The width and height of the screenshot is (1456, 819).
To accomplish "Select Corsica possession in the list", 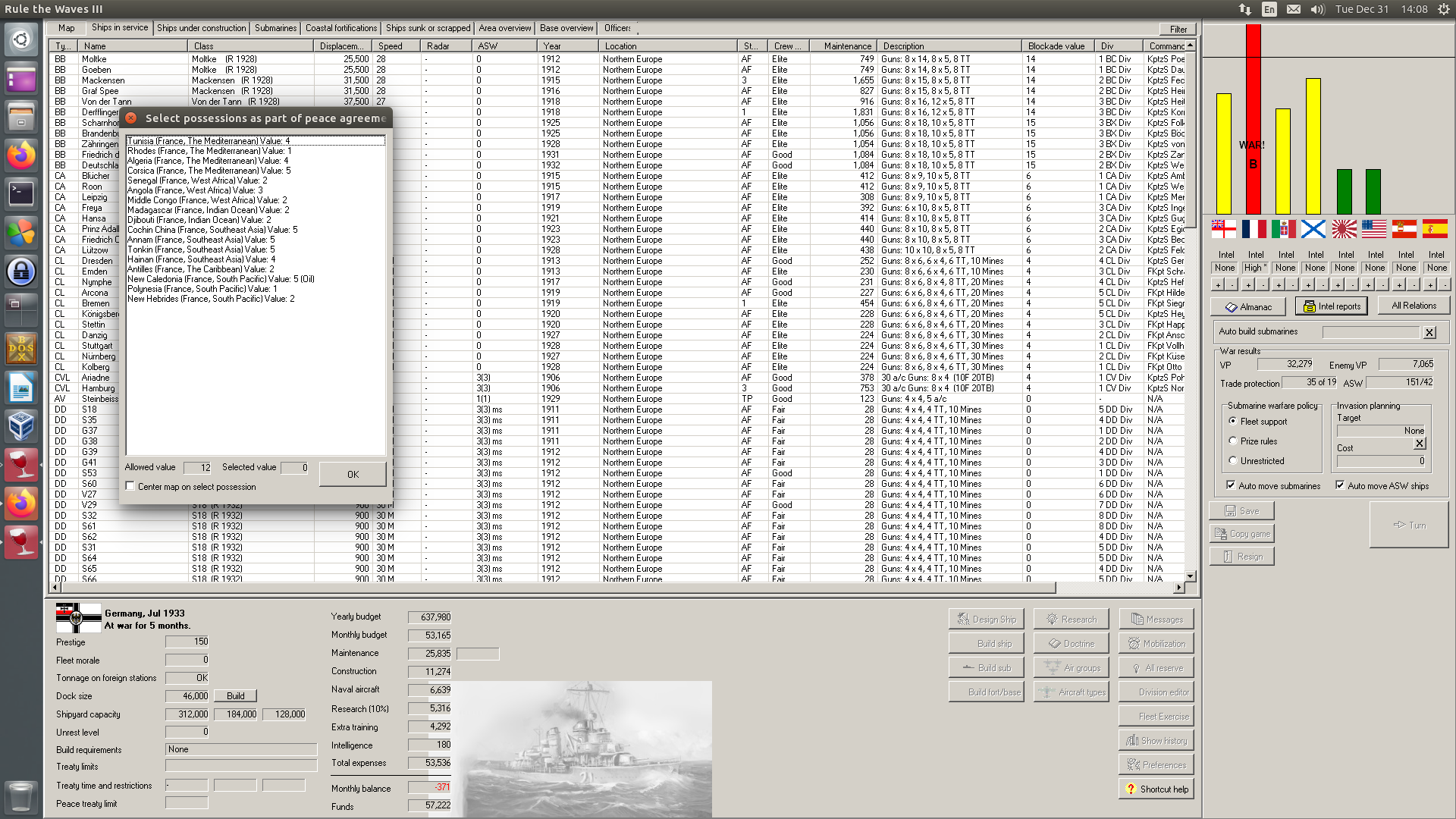I will 256,171.
